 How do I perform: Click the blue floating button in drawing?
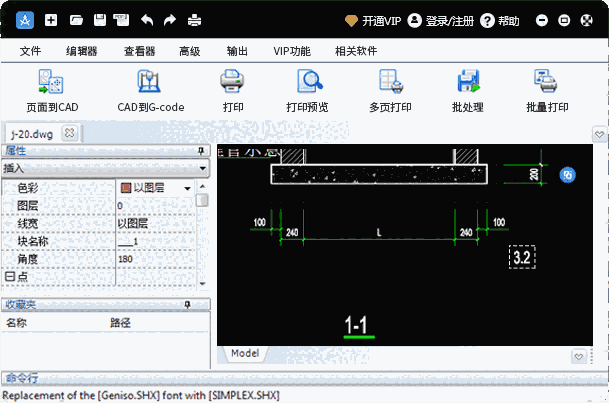567,174
